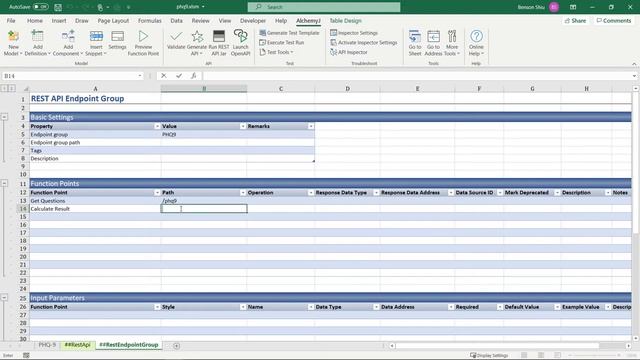Viewport: 640px width, 360px height.
Task: Open the Path column filter dropdown
Action: pyautogui.click(x=243, y=192)
